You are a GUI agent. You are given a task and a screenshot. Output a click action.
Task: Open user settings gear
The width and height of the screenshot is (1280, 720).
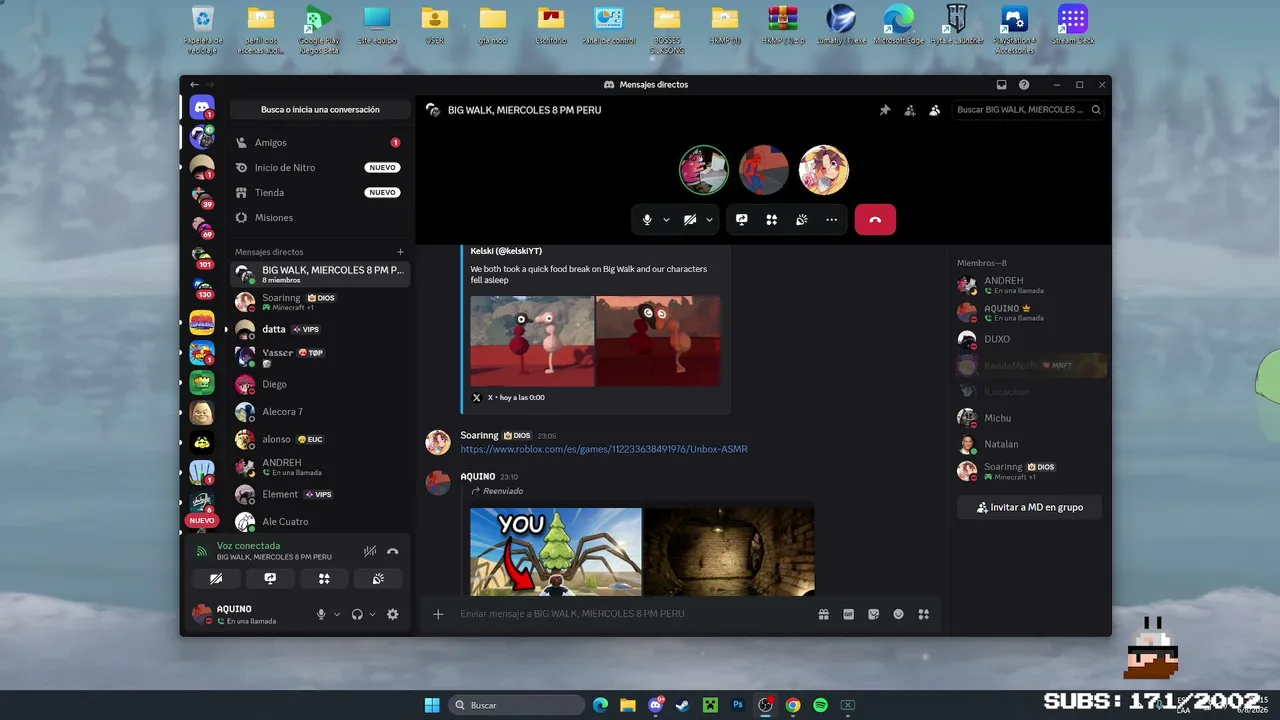392,614
